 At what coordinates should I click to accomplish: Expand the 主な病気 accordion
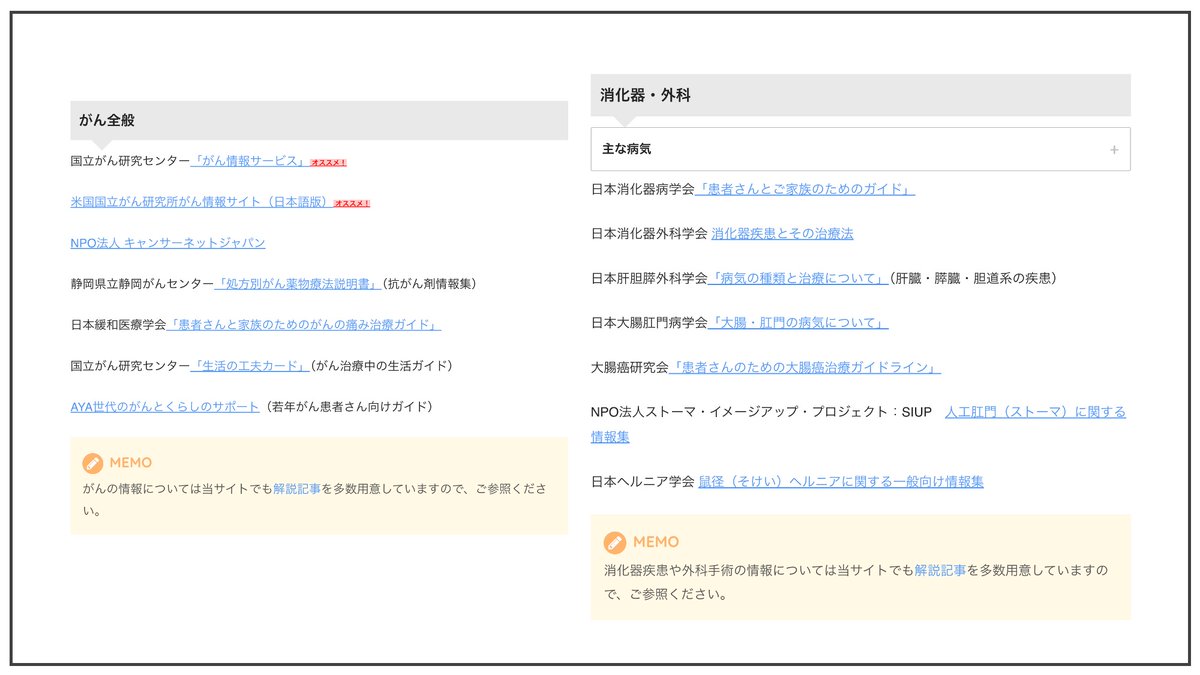coord(860,149)
